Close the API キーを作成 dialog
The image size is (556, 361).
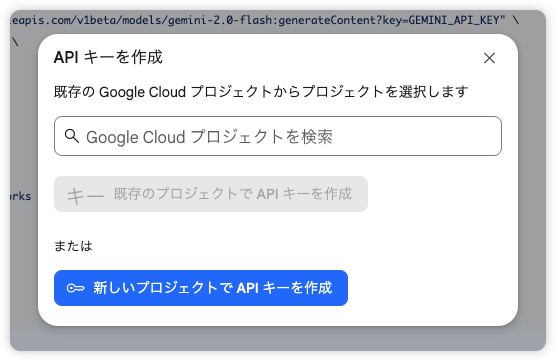(x=489, y=58)
